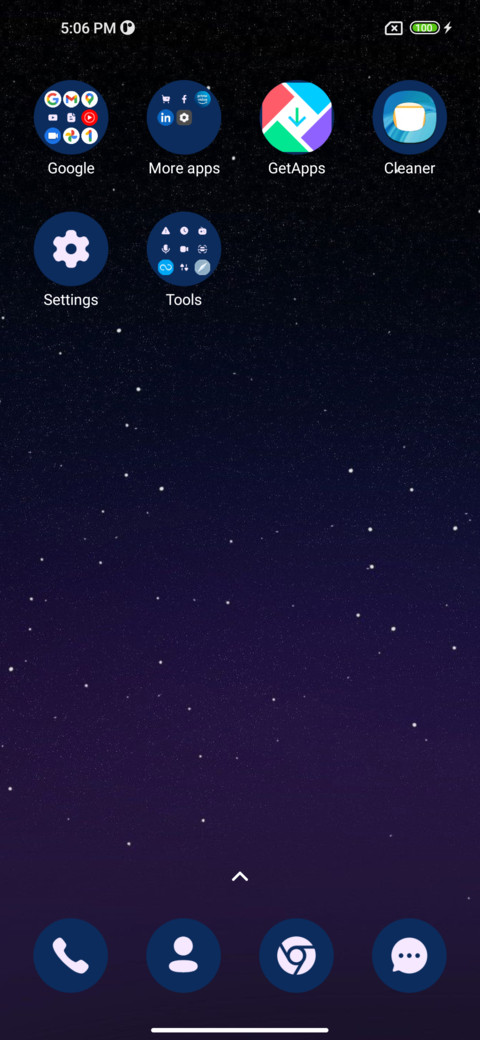The height and width of the screenshot is (1040, 480).
Task: Tap warning triangle icon in Tools folder
Action: click(x=165, y=231)
